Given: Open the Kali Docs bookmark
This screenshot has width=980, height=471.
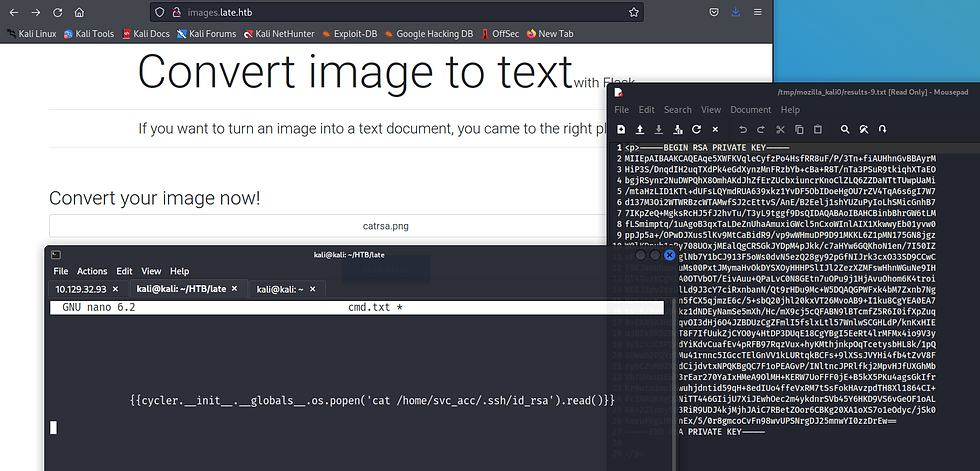Looking at the screenshot, I should [x=146, y=34].
